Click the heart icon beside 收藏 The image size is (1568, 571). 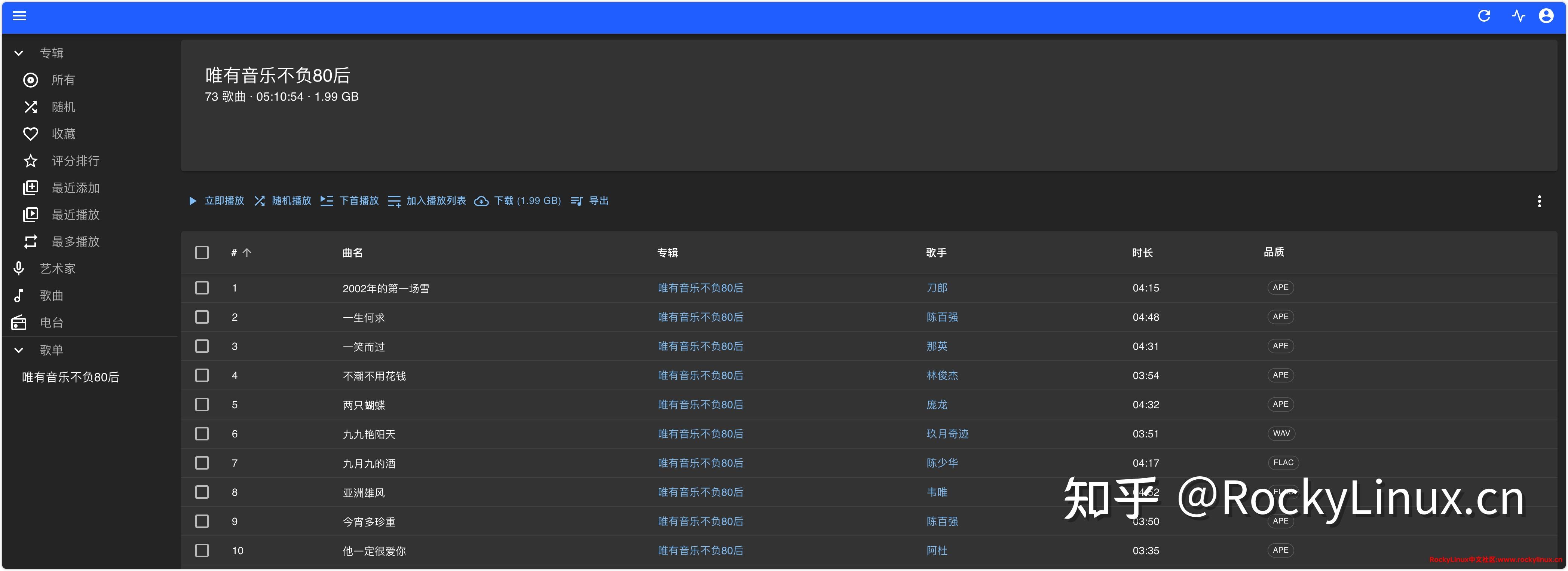pos(30,134)
